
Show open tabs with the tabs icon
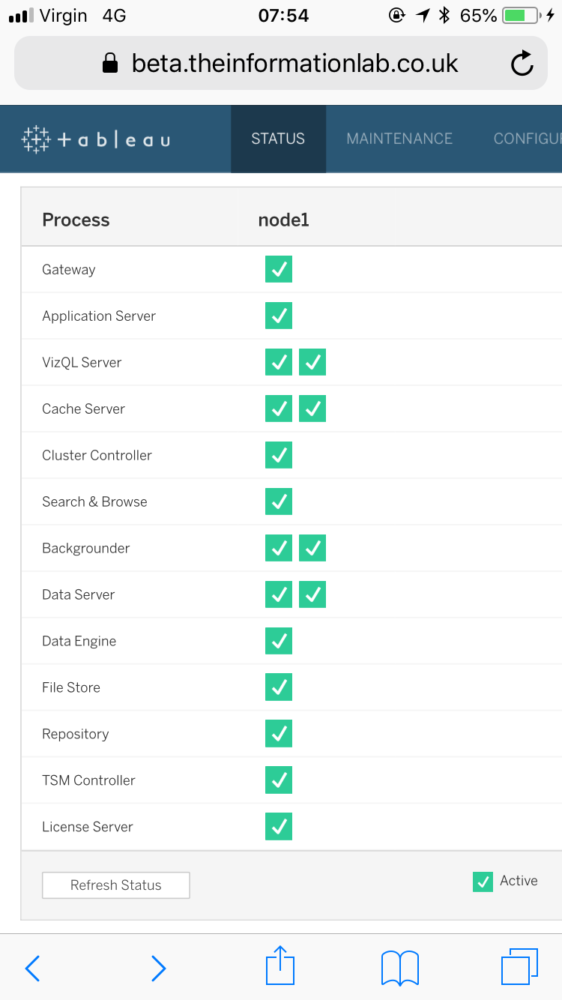click(x=519, y=966)
